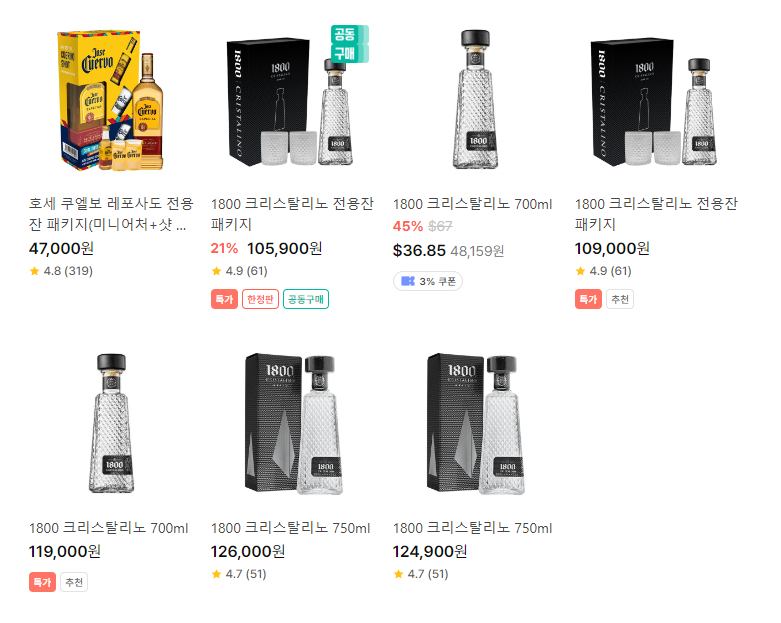
Task: Click the 추천 tag under 109,000원 item
Action: pos(620,299)
